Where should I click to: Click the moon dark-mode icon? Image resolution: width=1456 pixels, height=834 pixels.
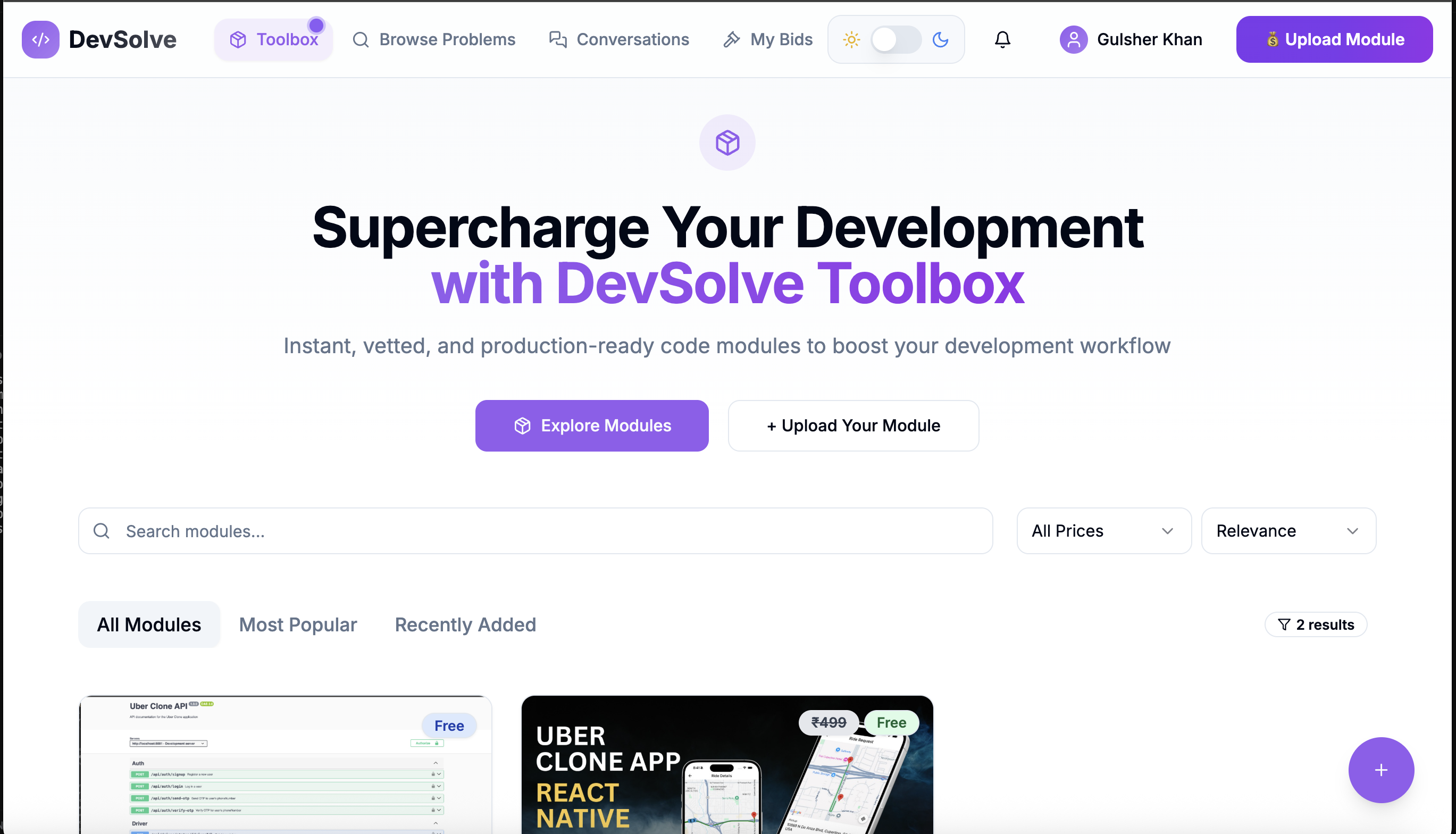click(941, 39)
